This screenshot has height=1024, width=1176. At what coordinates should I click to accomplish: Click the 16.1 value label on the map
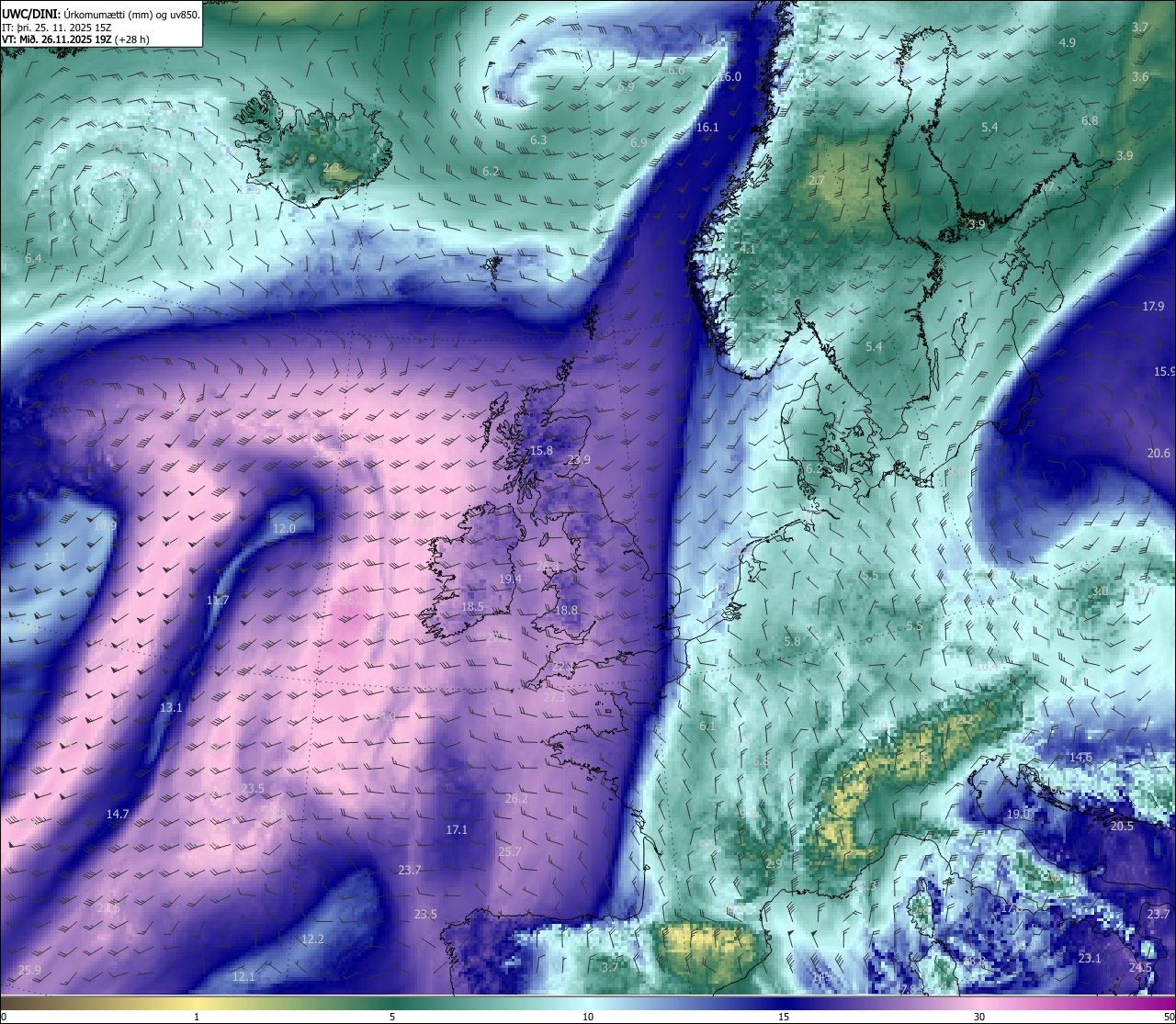pyautogui.click(x=707, y=128)
